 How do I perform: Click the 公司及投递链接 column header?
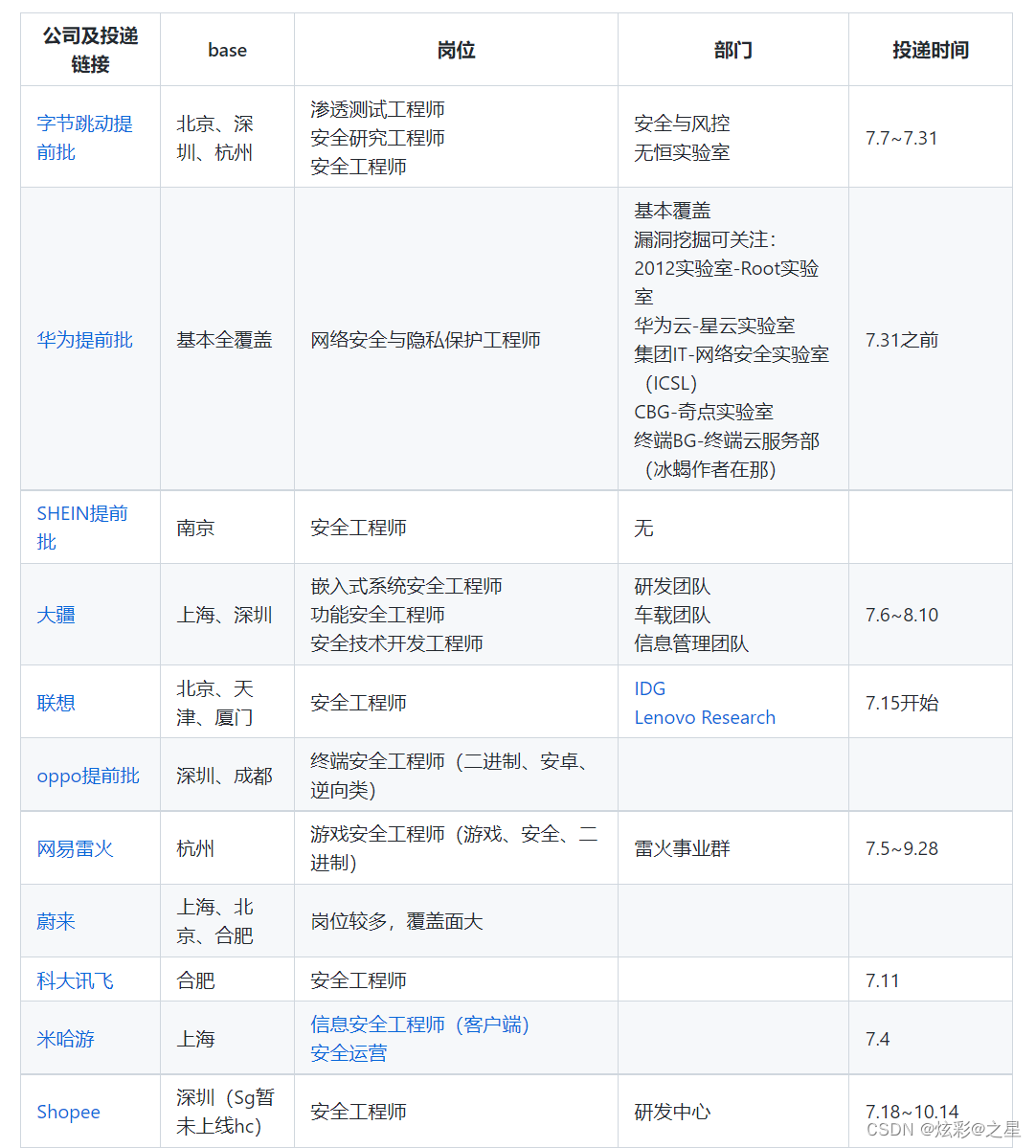(x=90, y=50)
